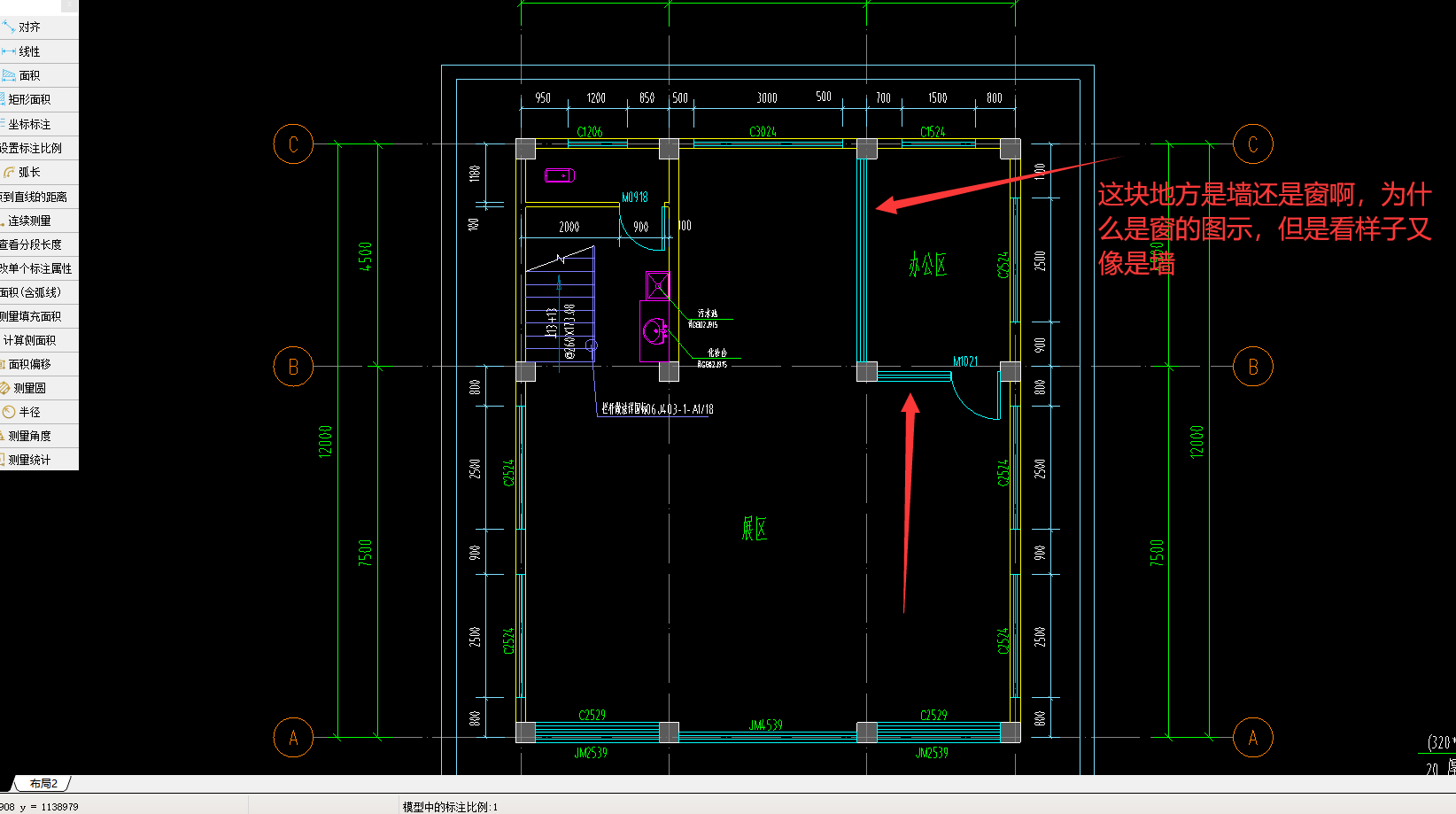This screenshot has height=814, width=1456.
Task: Close the measurement tool panel
Action: [x=70, y=6]
